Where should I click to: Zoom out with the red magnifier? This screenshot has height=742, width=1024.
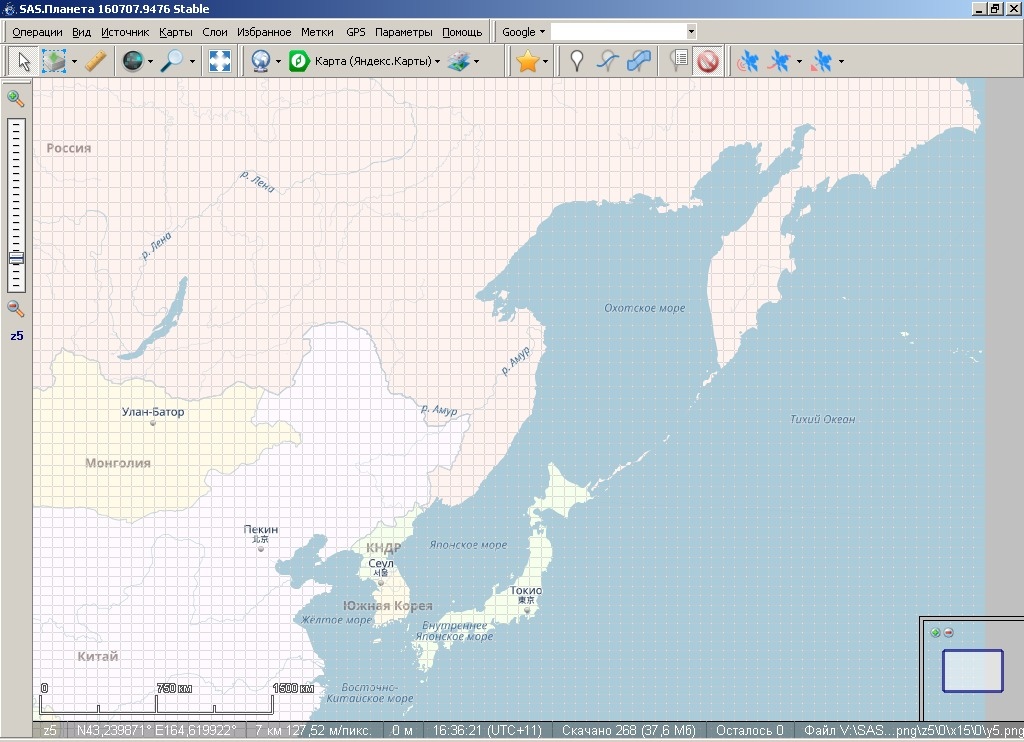click(x=15, y=309)
